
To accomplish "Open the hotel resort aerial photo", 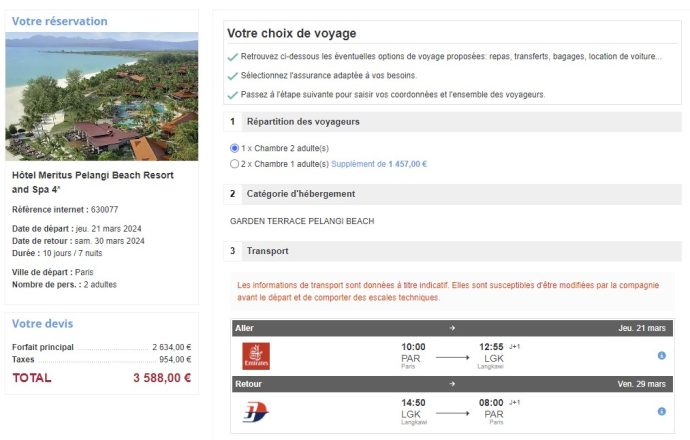I will tap(102, 96).
